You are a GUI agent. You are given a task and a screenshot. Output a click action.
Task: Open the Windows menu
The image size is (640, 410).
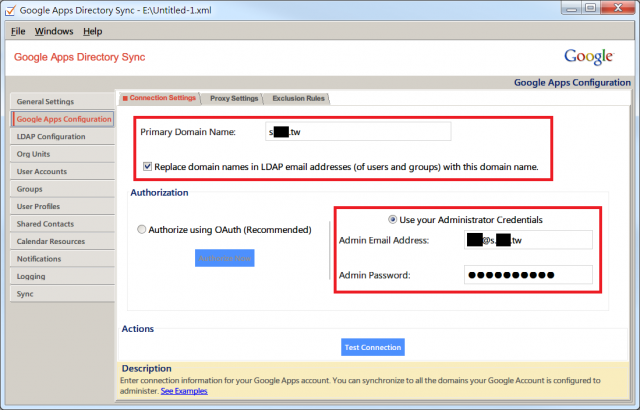coord(54,31)
